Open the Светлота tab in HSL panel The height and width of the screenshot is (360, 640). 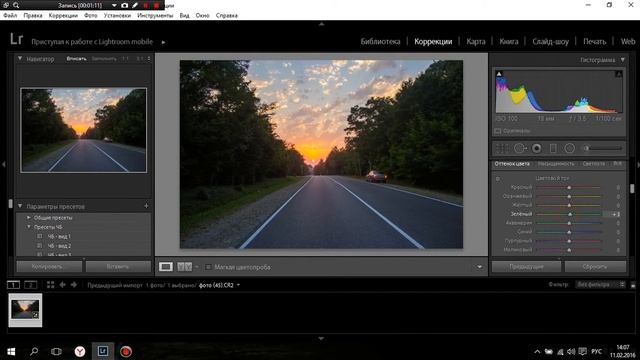[593, 164]
